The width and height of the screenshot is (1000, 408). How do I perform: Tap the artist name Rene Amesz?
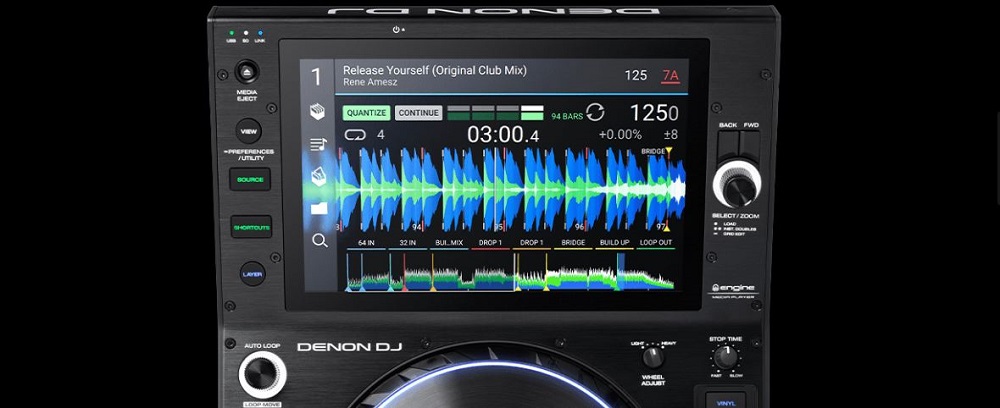click(x=369, y=82)
